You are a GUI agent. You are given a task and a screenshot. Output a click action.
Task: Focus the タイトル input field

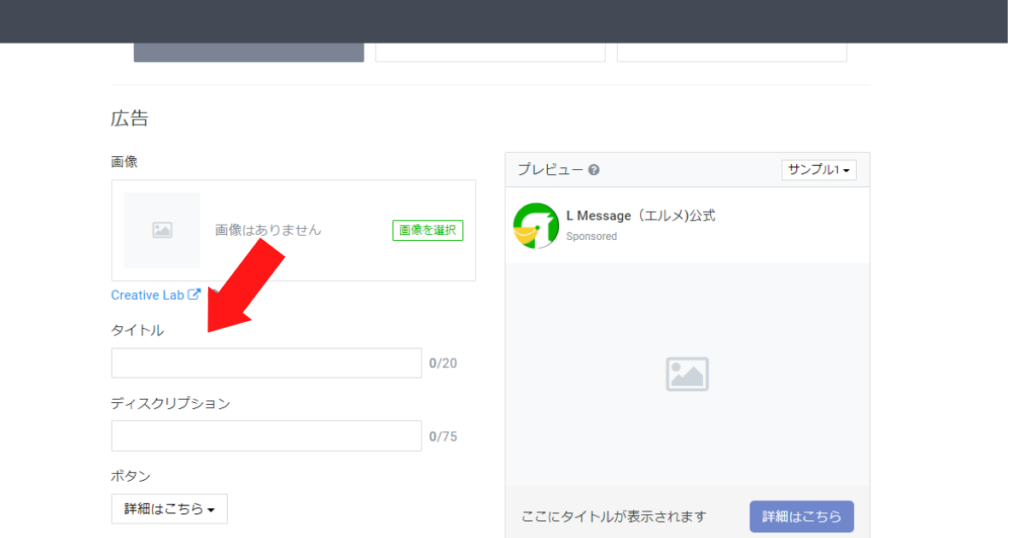(x=266, y=363)
